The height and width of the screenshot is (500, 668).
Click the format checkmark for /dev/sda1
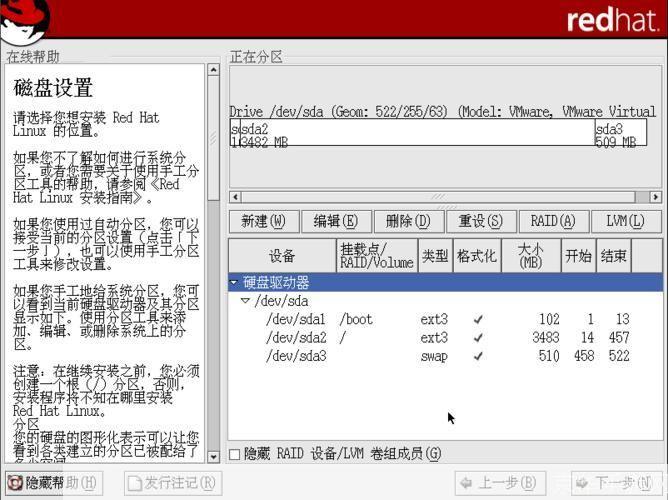(478, 319)
